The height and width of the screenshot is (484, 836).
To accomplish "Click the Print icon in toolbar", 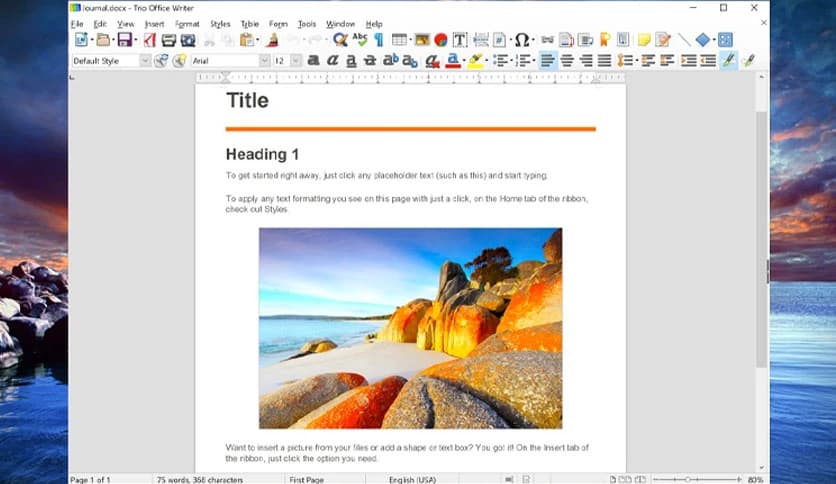I will pyautogui.click(x=168, y=40).
